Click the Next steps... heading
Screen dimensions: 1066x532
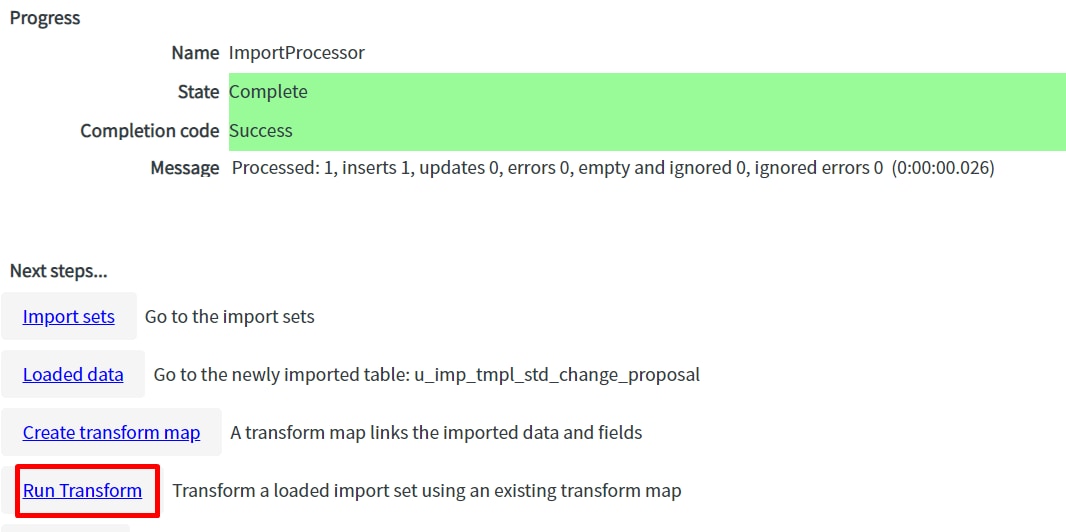click(58, 272)
